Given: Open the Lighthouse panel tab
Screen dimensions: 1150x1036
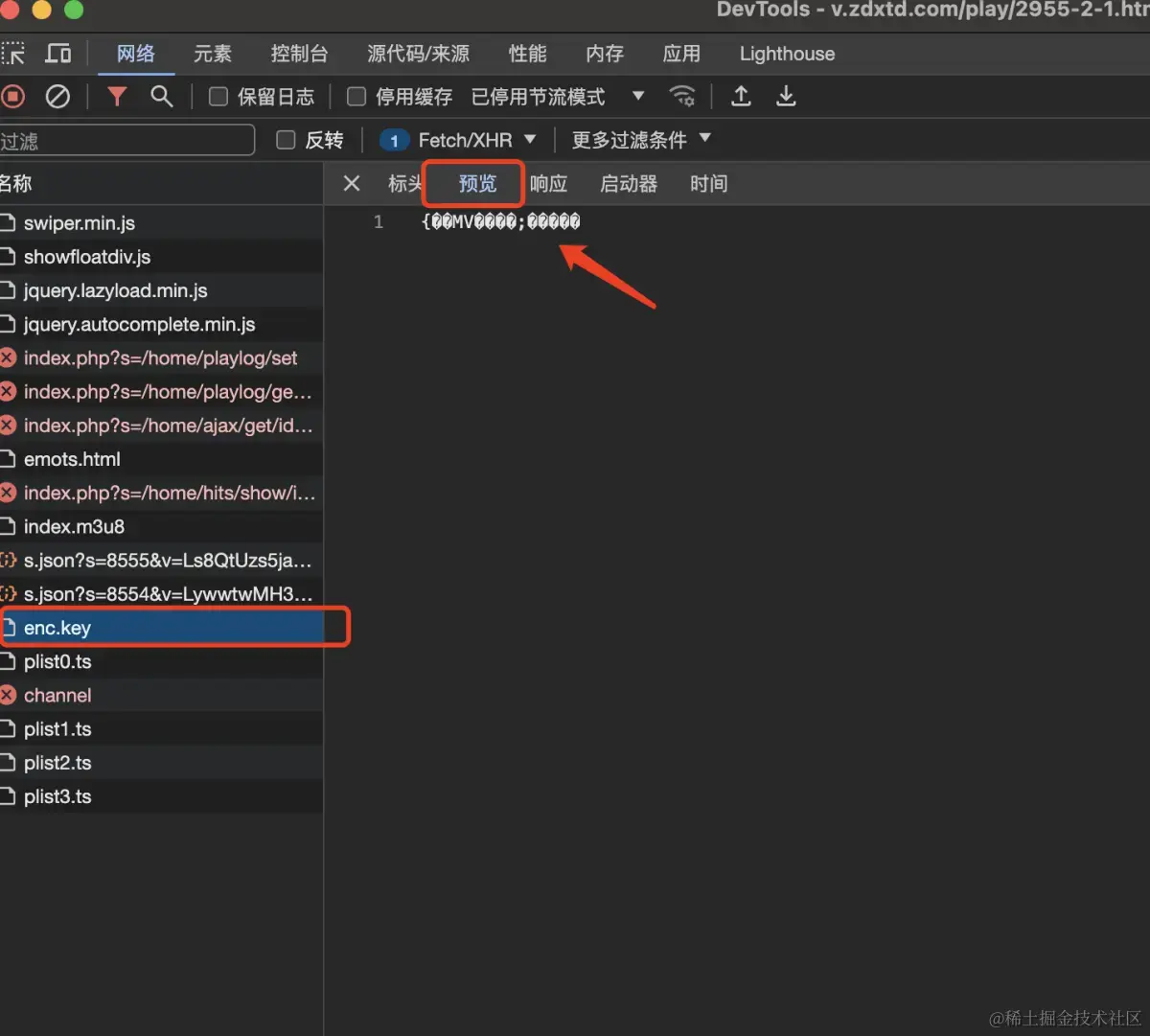Looking at the screenshot, I should click(x=787, y=54).
